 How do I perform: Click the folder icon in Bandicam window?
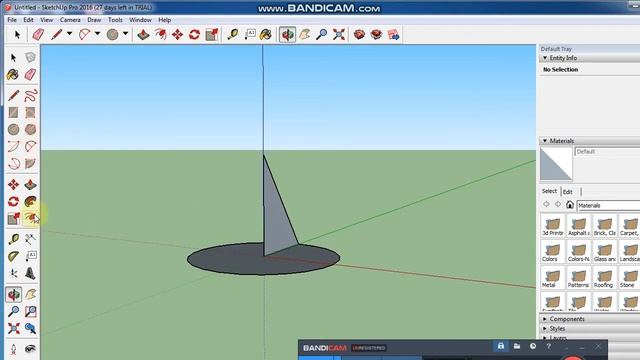point(517,346)
